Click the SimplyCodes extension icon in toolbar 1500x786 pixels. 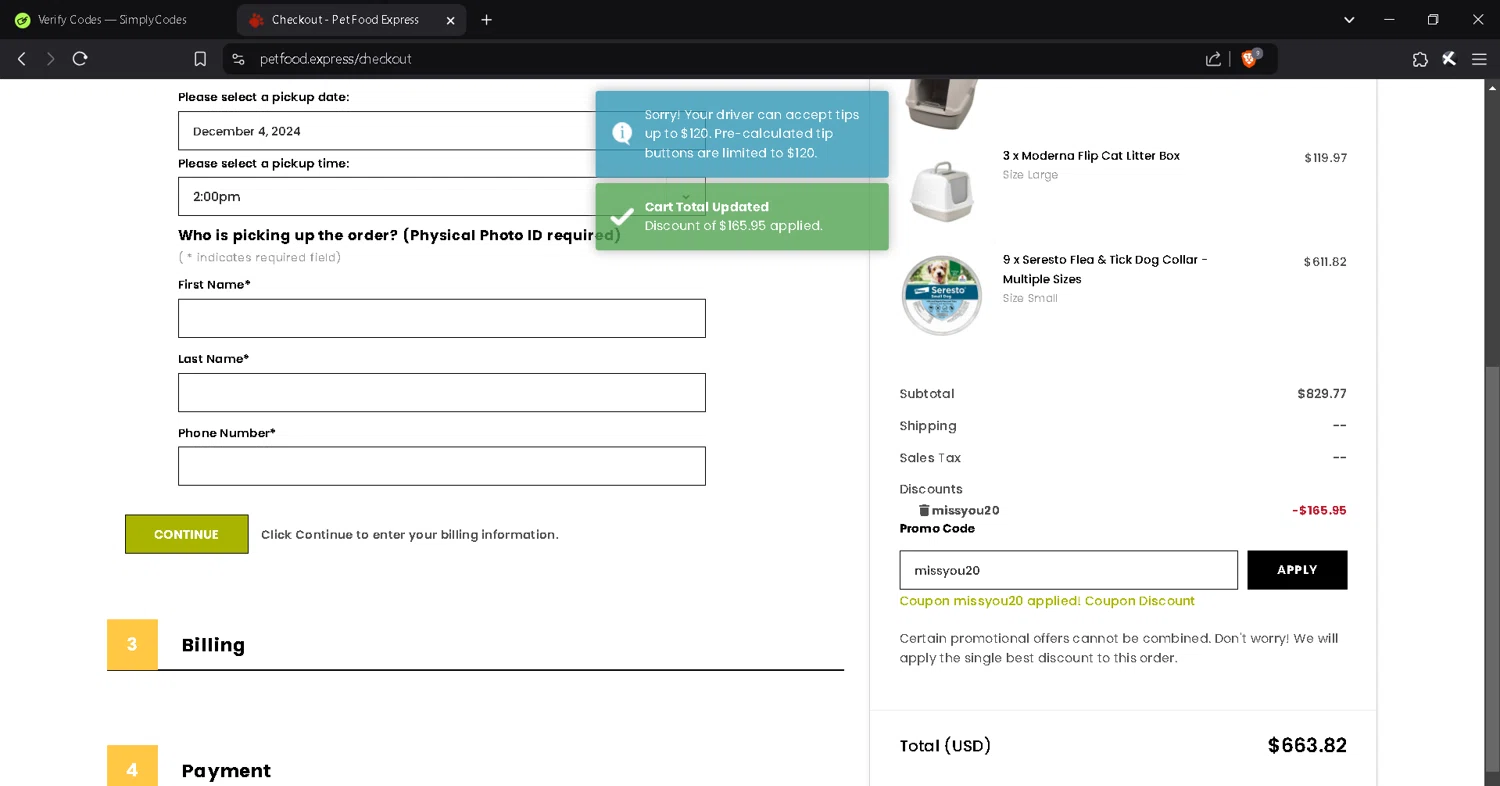[x=1449, y=59]
